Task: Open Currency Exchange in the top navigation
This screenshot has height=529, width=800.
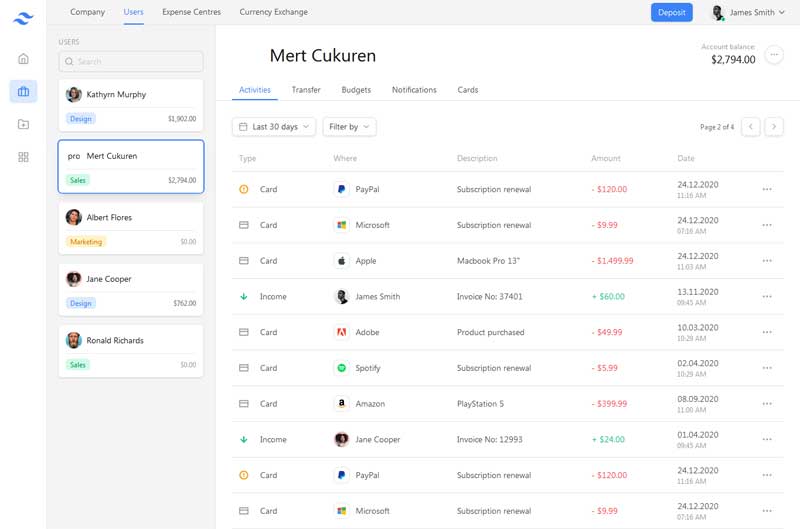Action: [x=273, y=12]
